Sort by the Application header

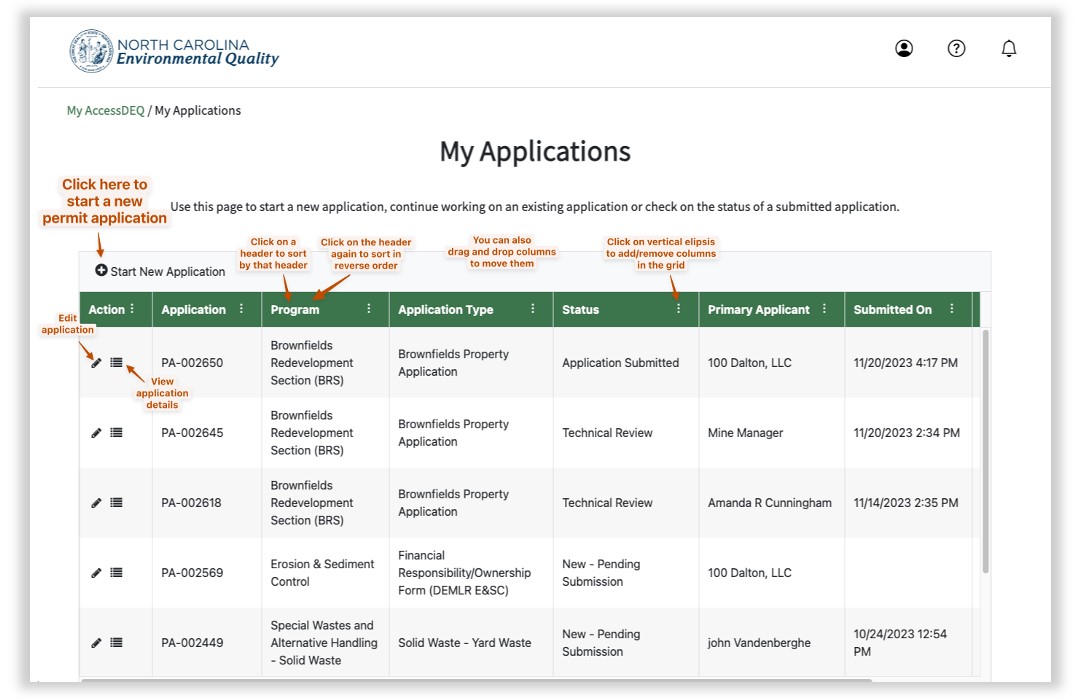193,309
